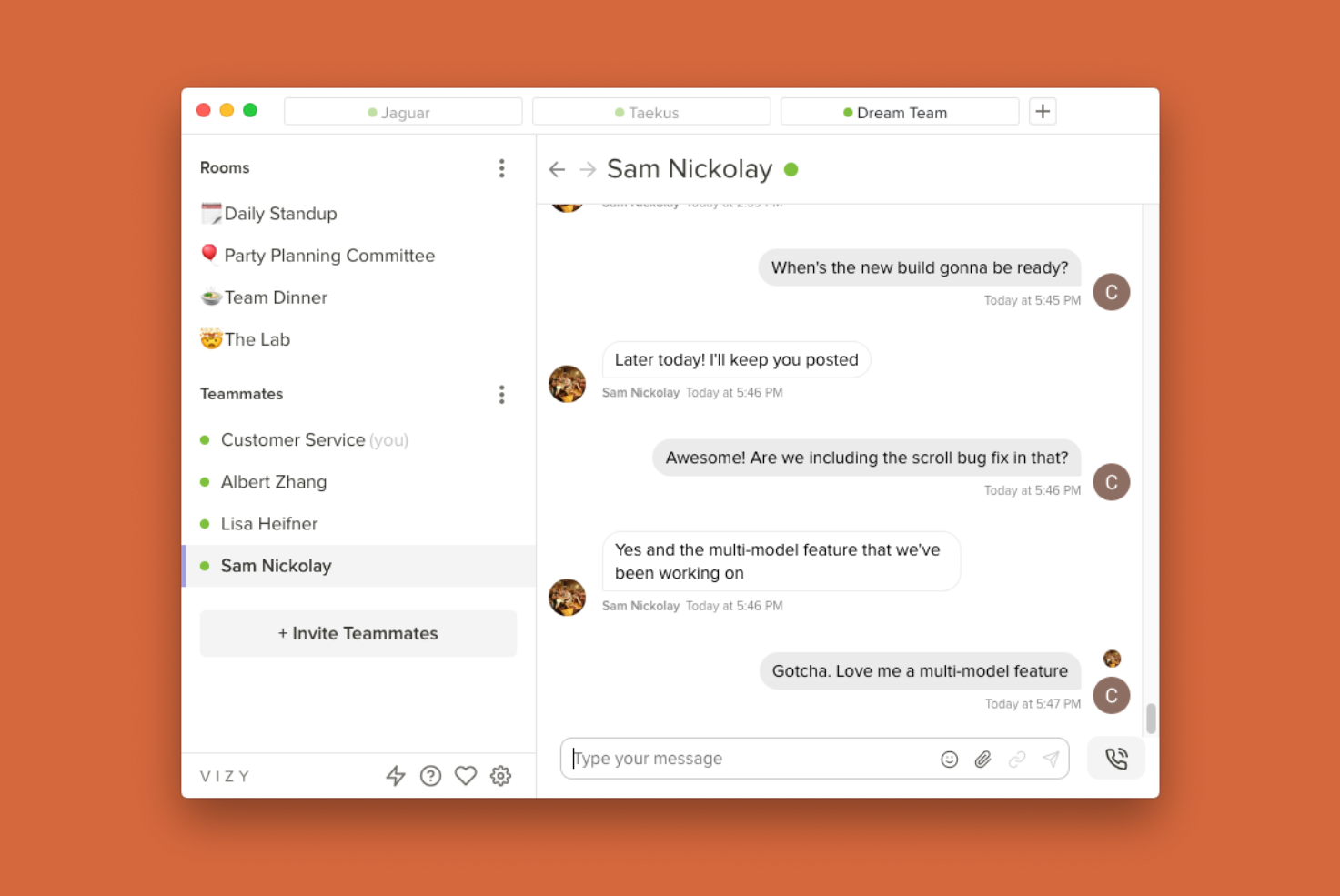Viewport: 1340px width, 896px height.
Task: Click the small read-receipt avatar above Gotcha message
Action: (1112, 659)
